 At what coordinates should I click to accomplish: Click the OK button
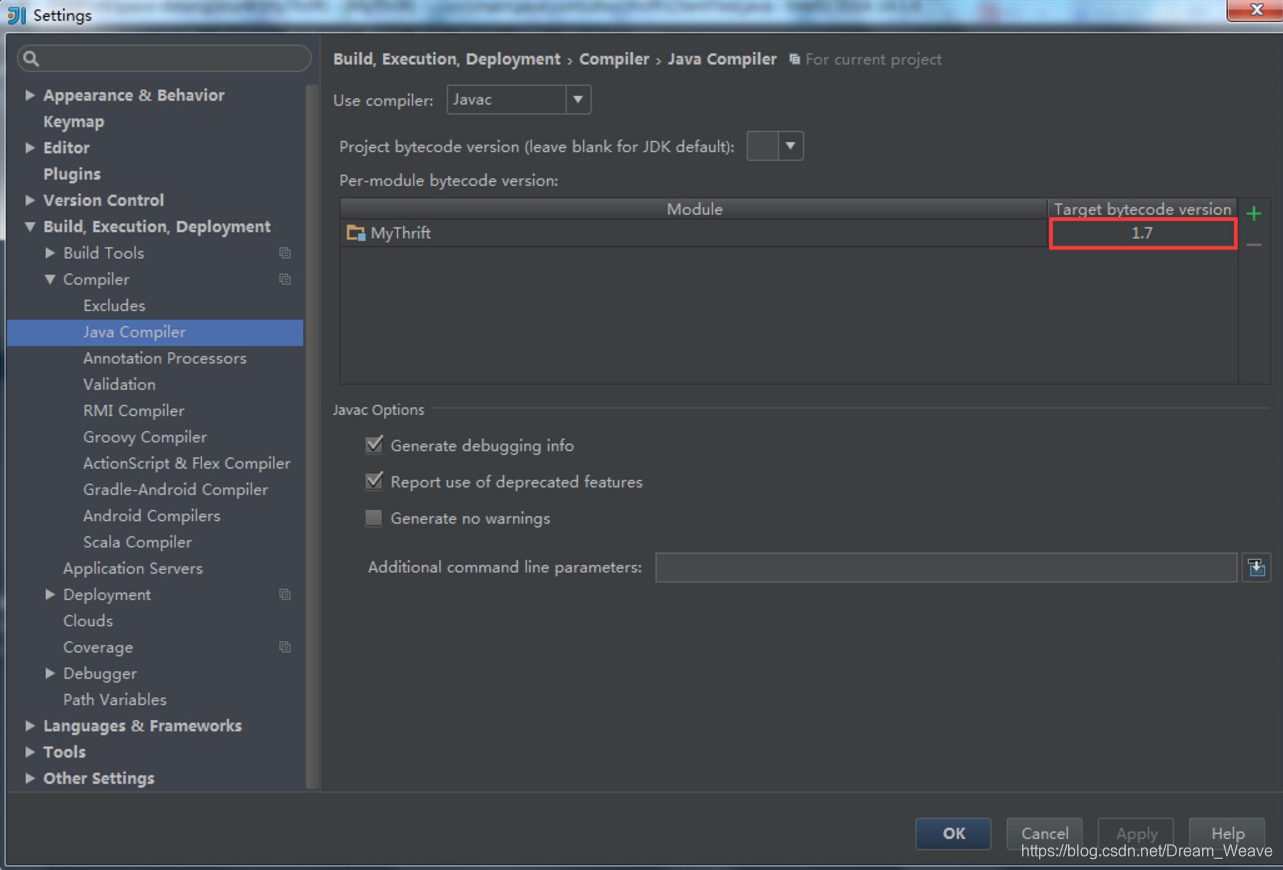coord(952,833)
